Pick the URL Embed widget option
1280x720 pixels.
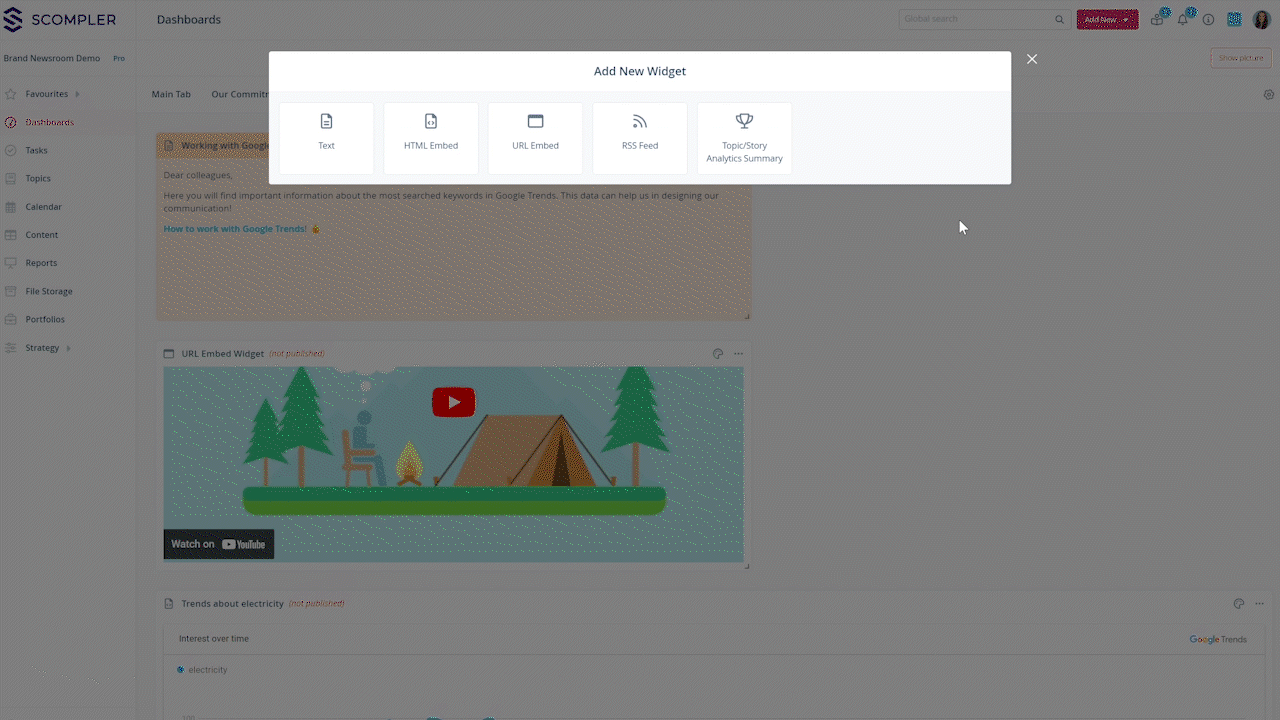pos(535,138)
